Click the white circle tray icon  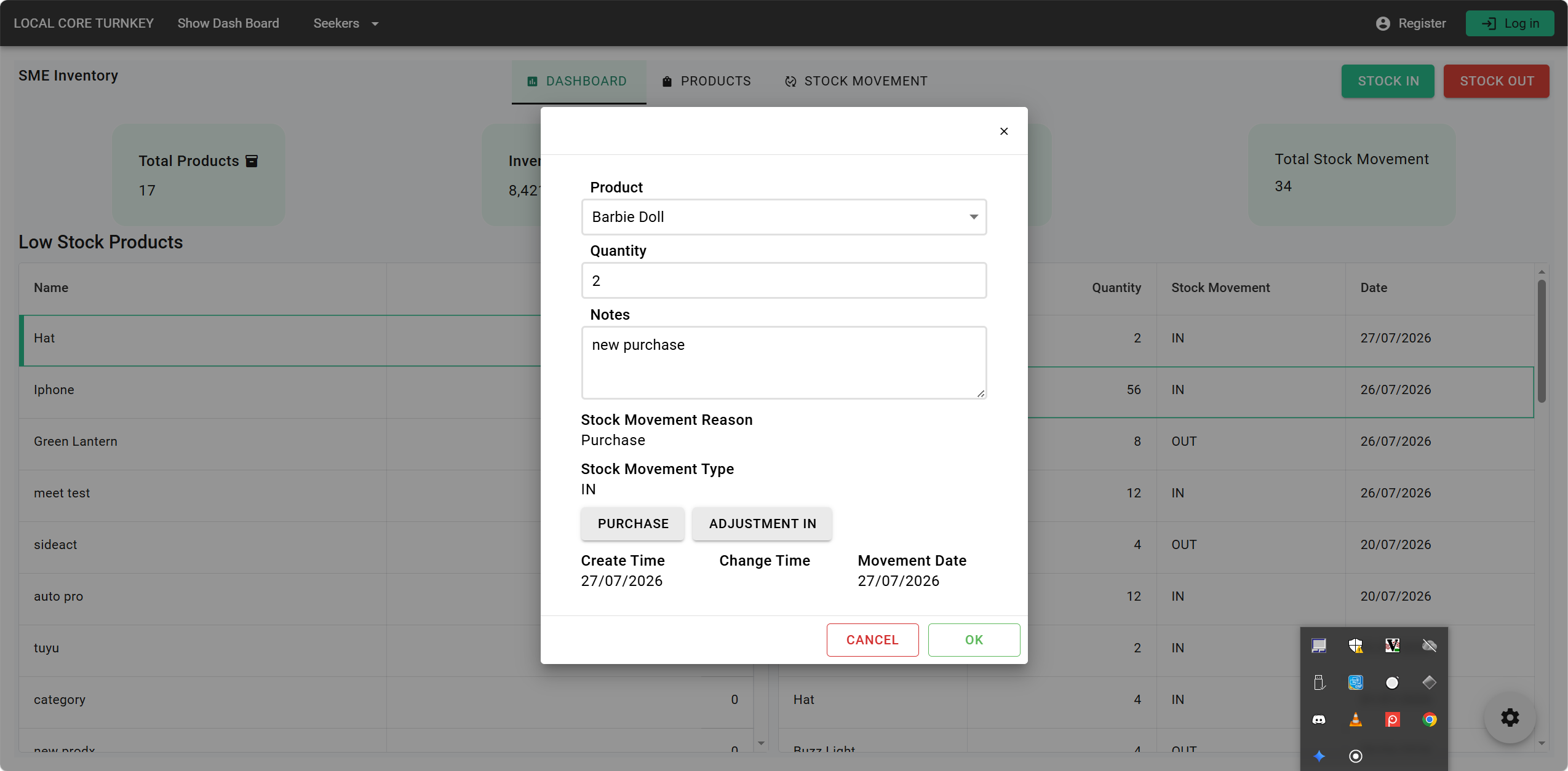click(1392, 682)
